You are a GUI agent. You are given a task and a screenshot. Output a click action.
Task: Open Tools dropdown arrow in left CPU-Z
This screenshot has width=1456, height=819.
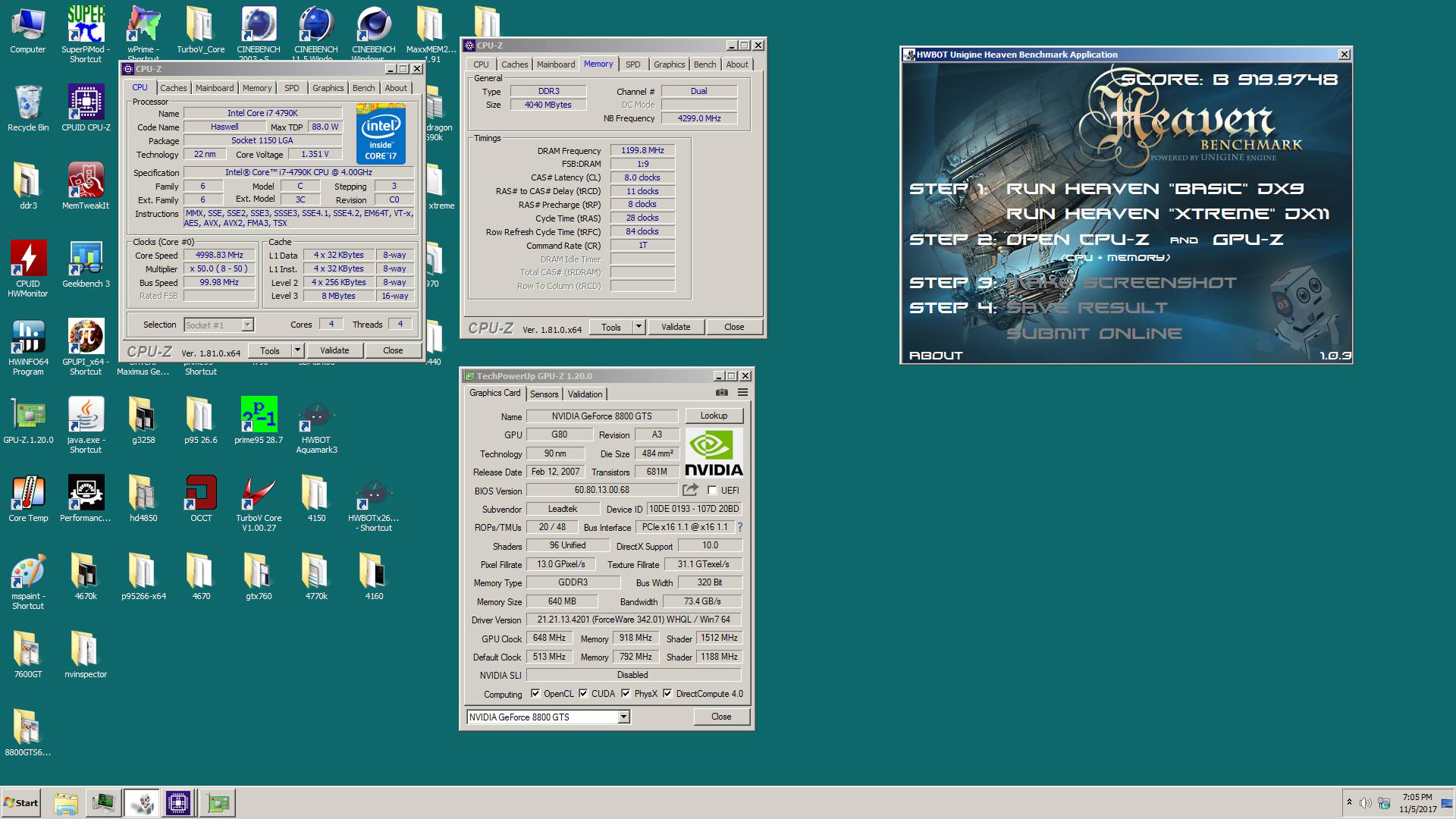click(x=298, y=350)
